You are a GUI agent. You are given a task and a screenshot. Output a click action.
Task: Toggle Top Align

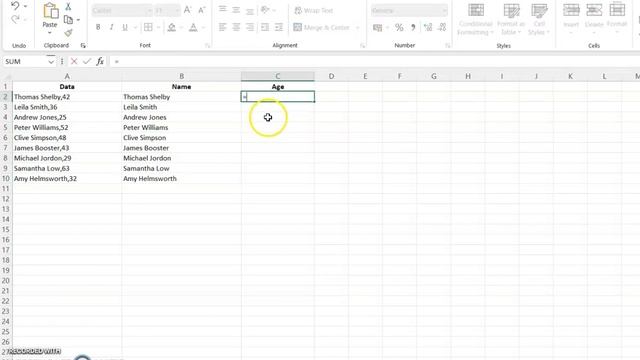pos(222,10)
